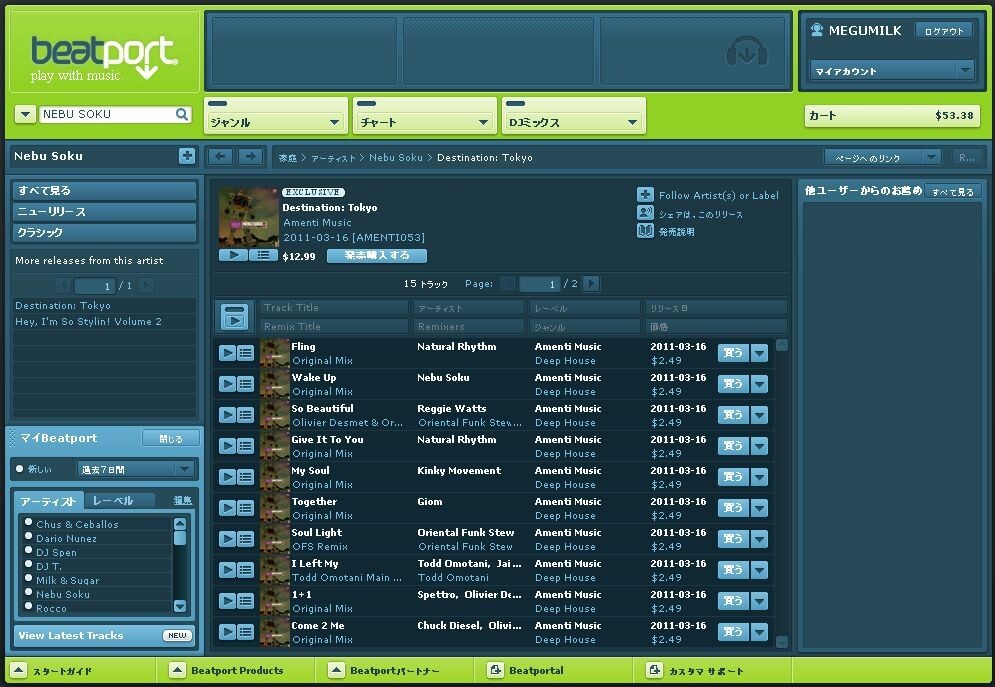Select the Rocco artist bullet

(x=28, y=606)
